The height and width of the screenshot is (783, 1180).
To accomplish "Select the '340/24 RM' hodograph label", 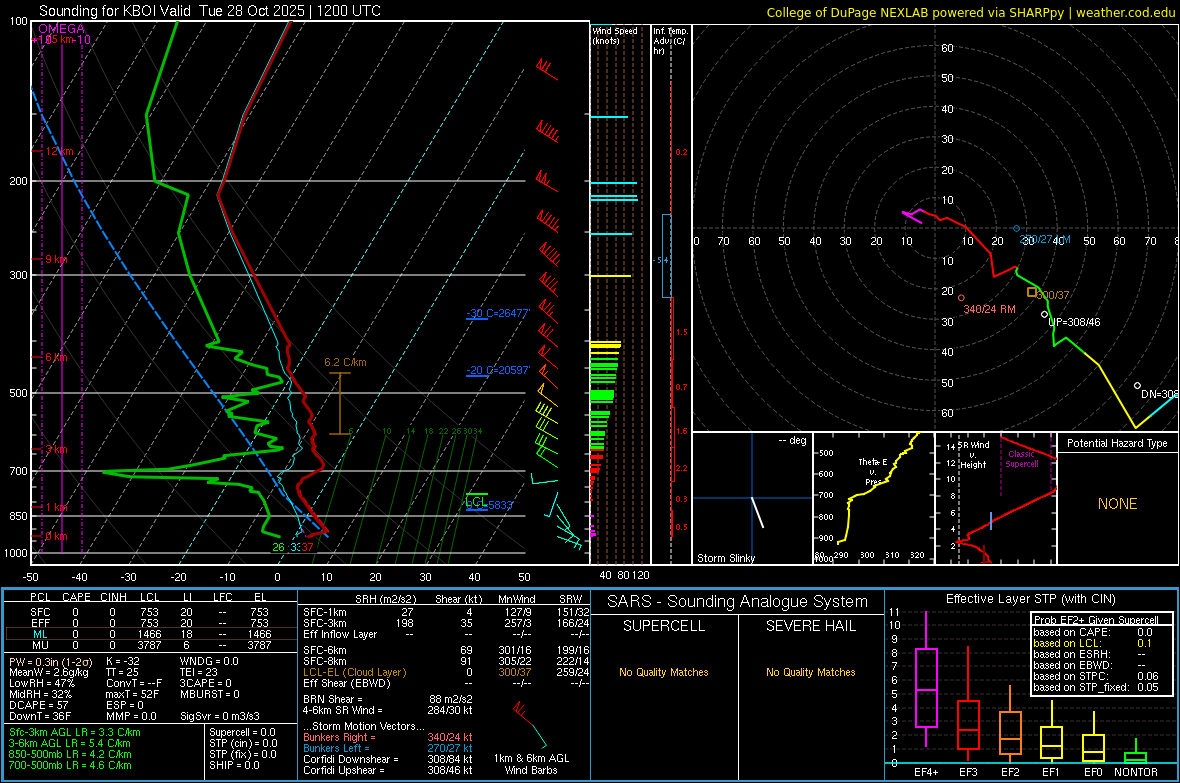I will [x=989, y=309].
